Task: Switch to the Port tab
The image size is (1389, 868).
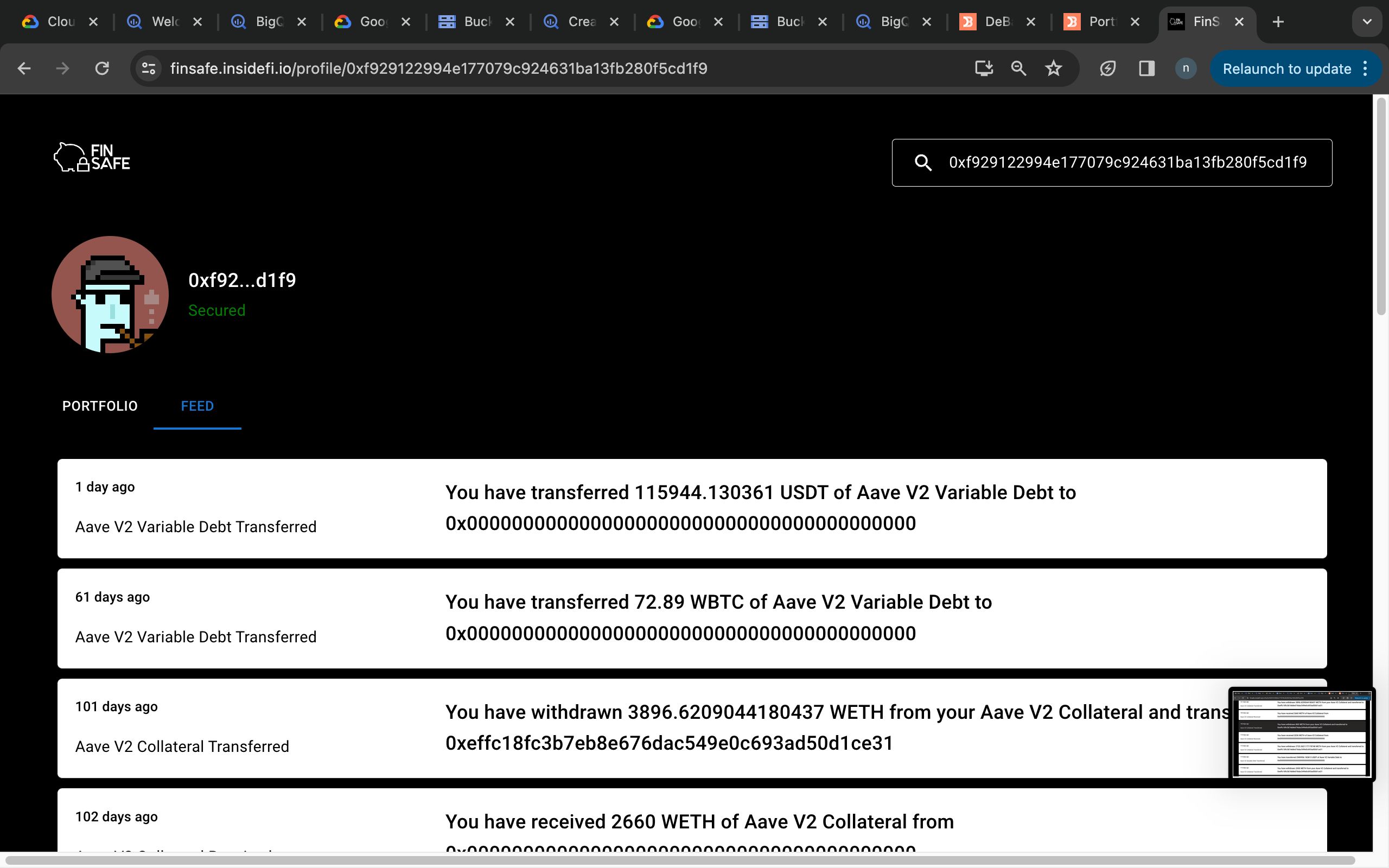Action: pyautogui.click(x=1092, y=22)
